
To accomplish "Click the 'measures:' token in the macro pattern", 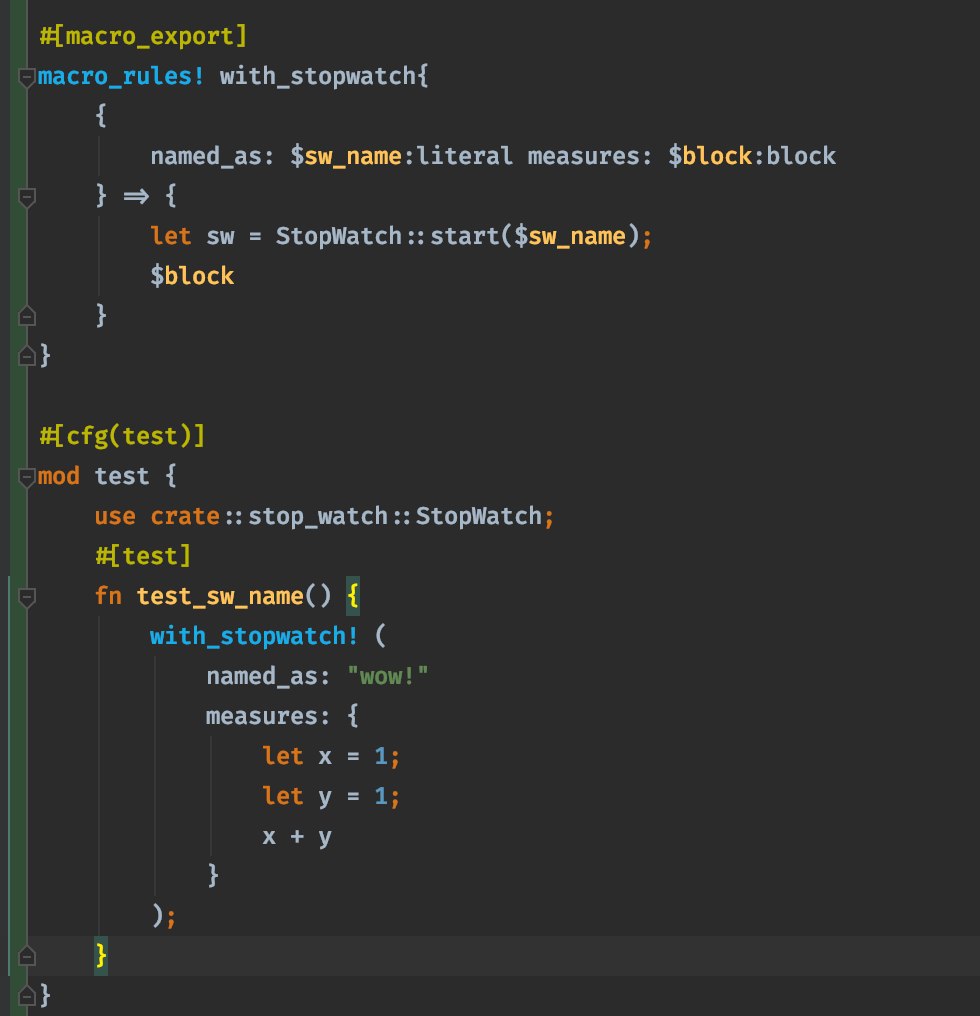I will pyautogui.click(x=589, y=156).
